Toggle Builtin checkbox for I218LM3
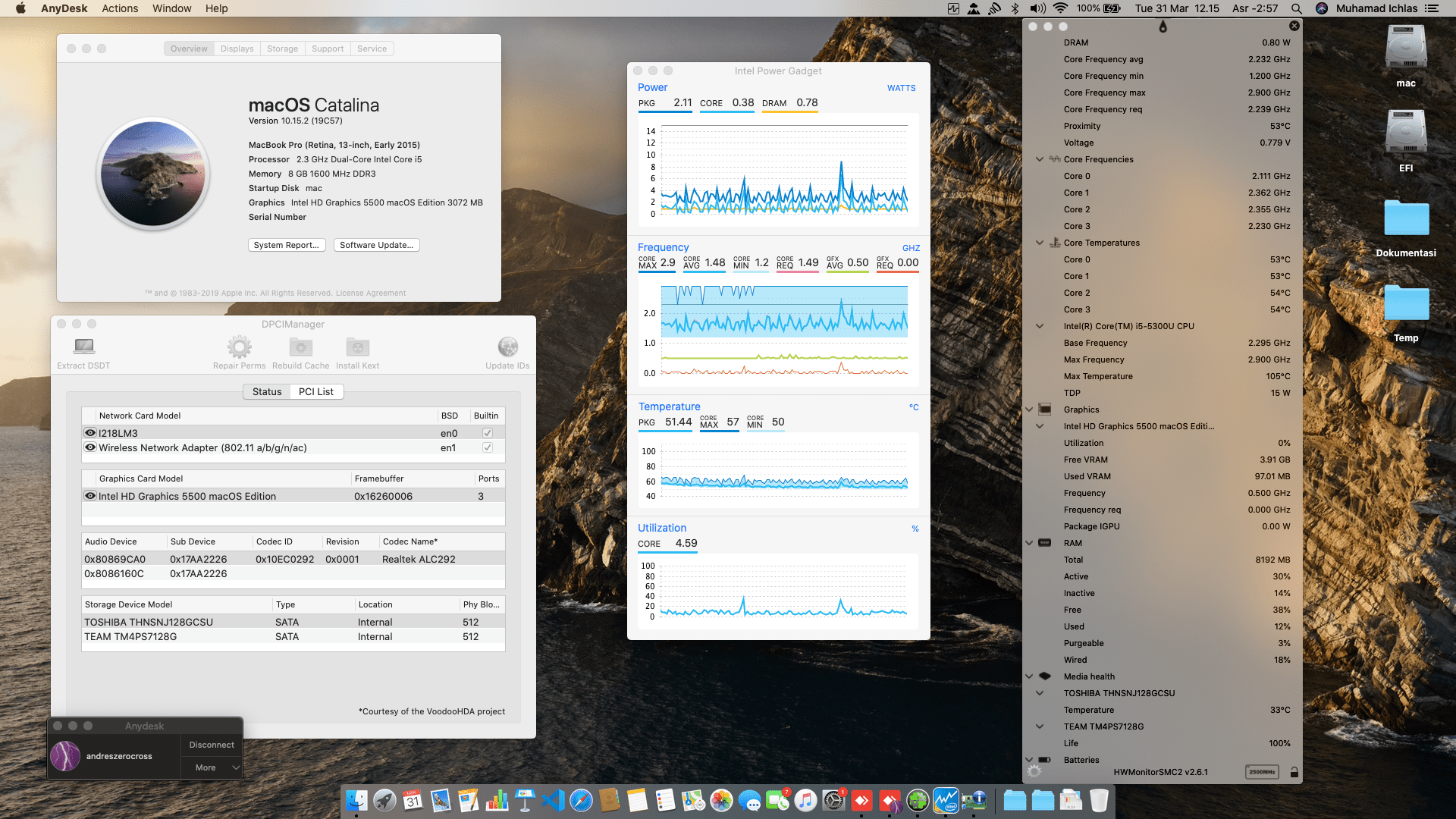Viewport: 1456px width, 819px height. point(488,433)
